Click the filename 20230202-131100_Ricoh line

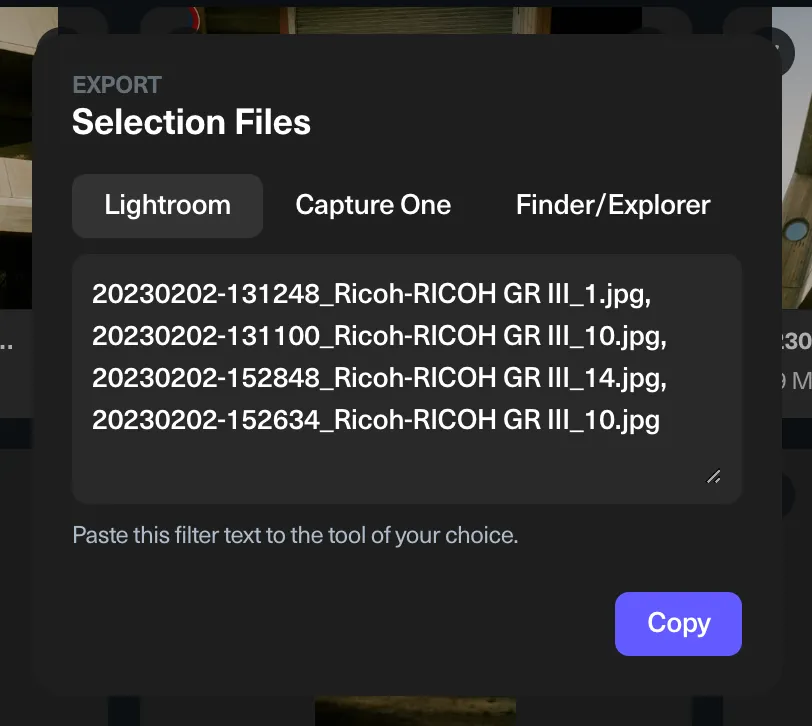click(381, 336)
